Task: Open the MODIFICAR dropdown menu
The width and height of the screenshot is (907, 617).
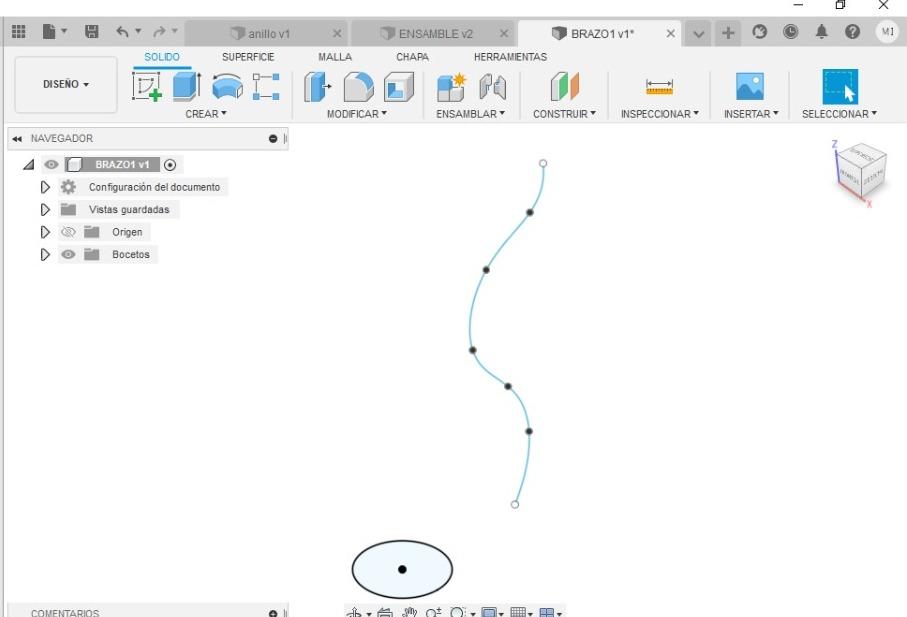Action: 356,114
